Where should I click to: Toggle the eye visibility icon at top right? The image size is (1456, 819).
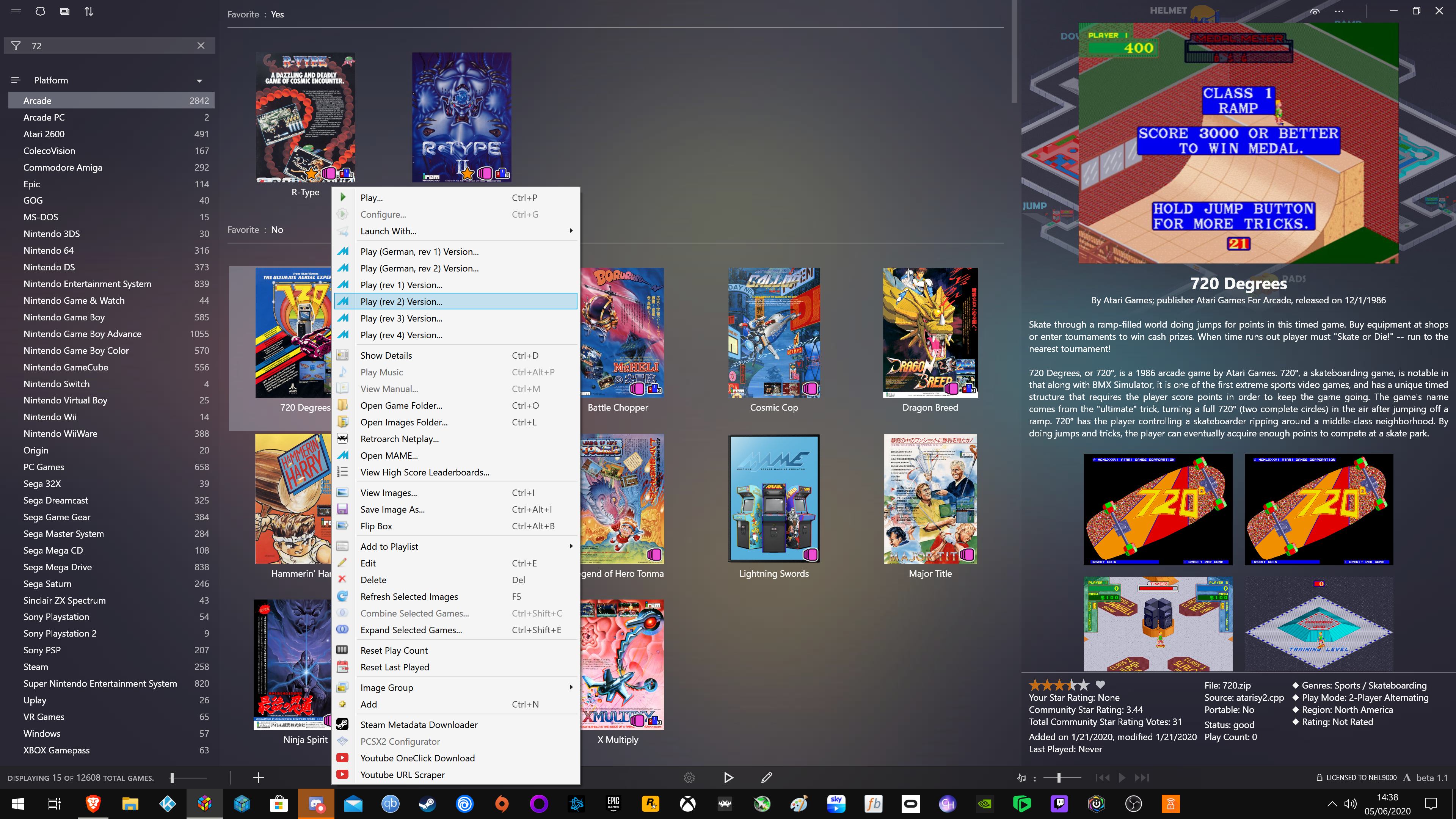1315,11
